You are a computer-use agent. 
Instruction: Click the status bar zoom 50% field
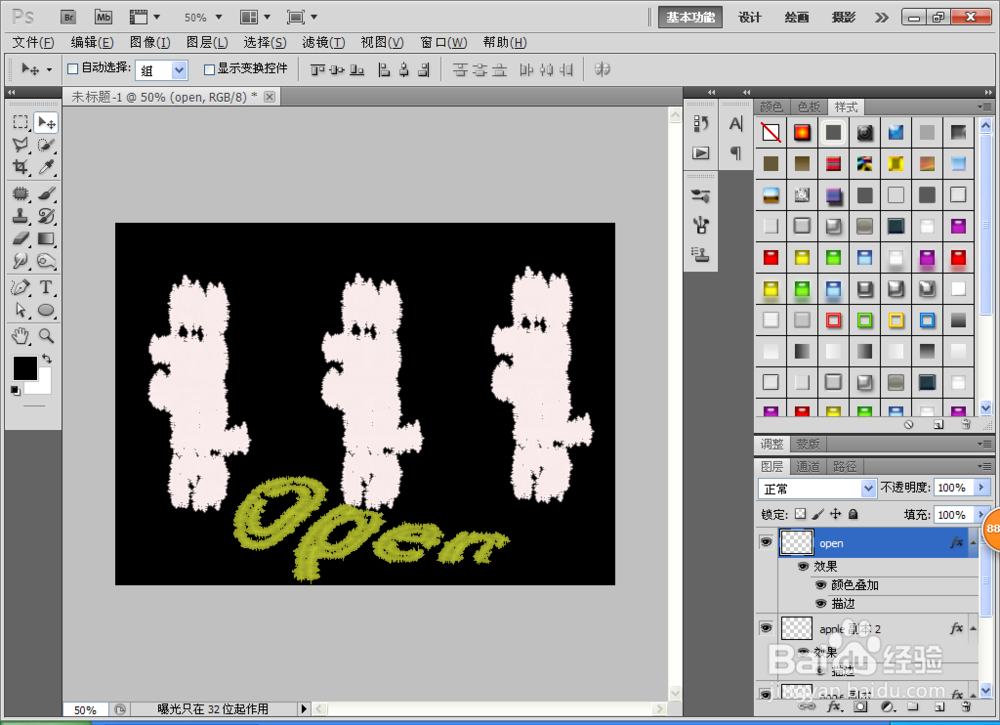(x=85, y=710)
